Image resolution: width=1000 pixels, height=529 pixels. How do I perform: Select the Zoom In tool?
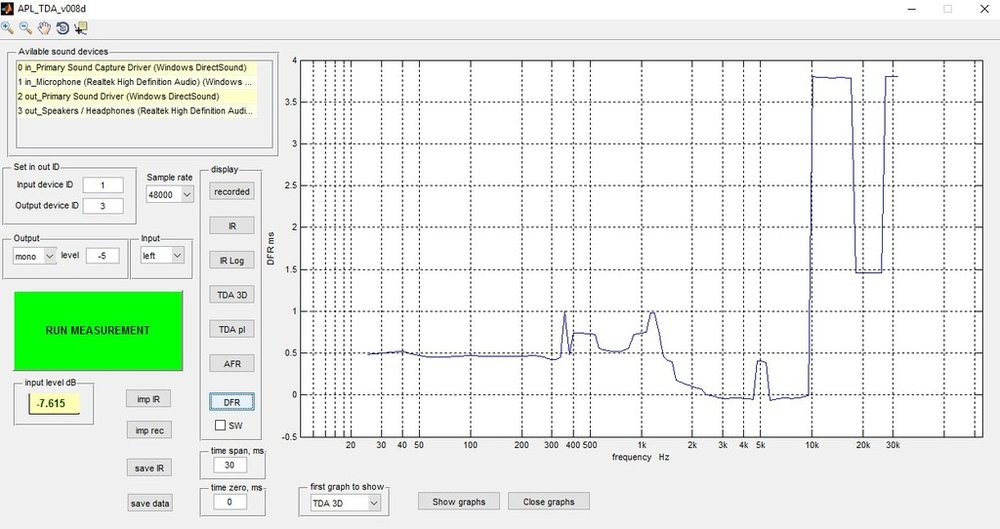coord(7,27)
